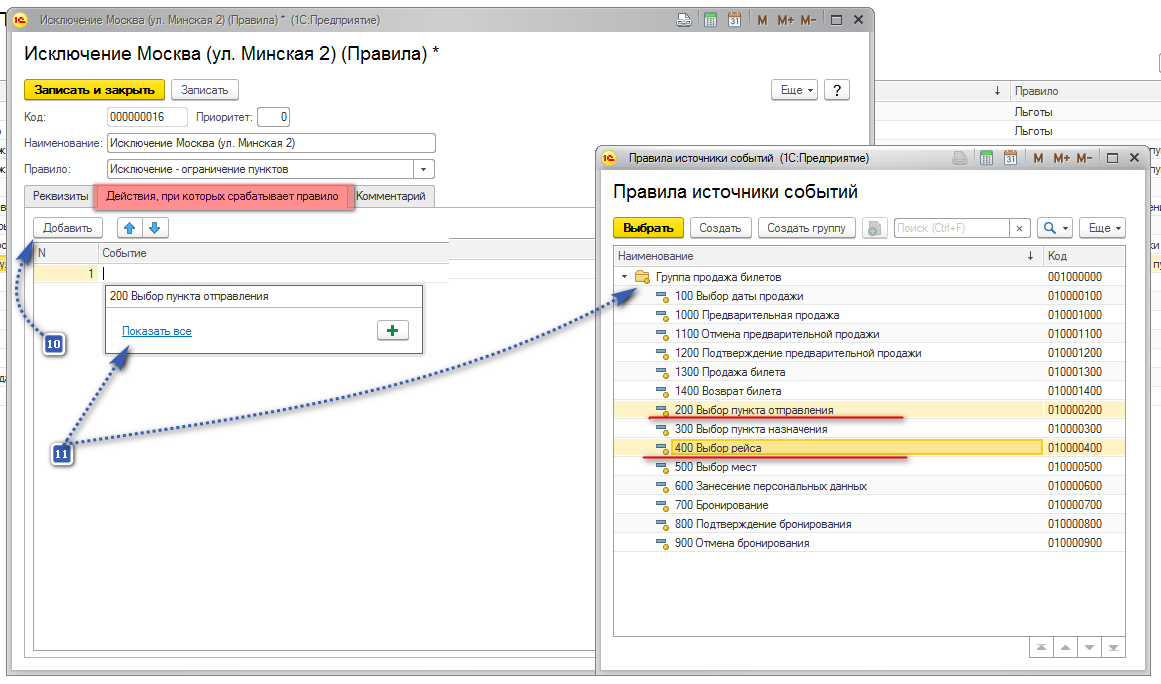Click the green plus create icon in suggestion popup
Viewport: 1161px width, 684px height.
391,331
